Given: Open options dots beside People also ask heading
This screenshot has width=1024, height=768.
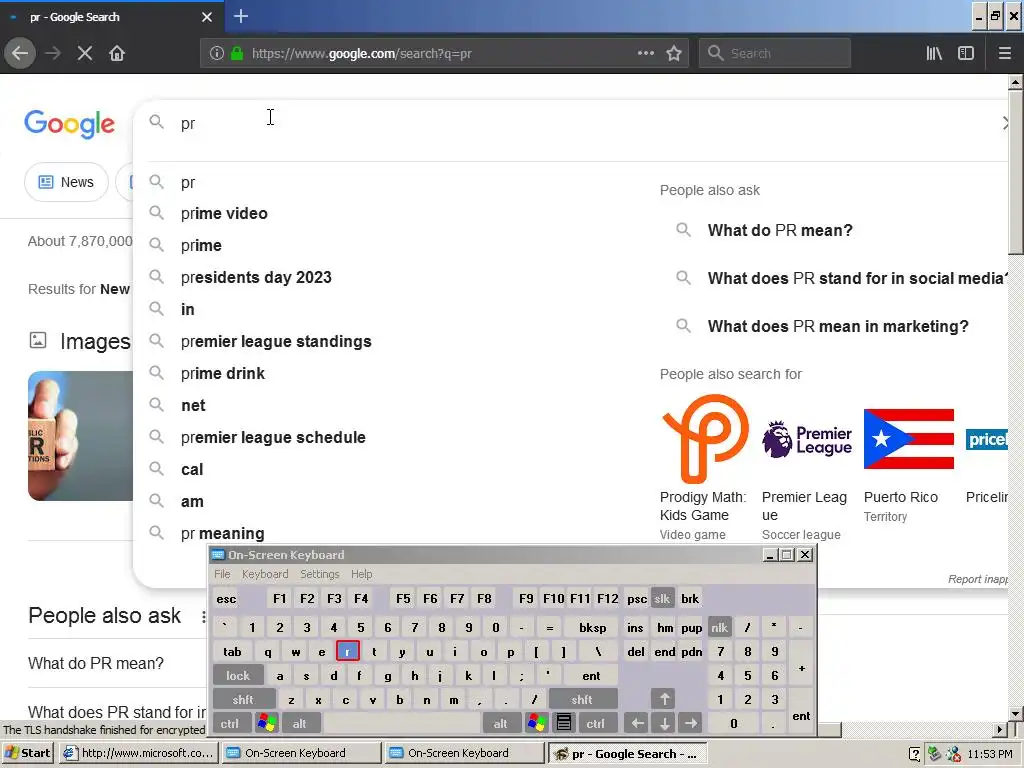Looking at the screenshot, I should click(x=203, y=616).
